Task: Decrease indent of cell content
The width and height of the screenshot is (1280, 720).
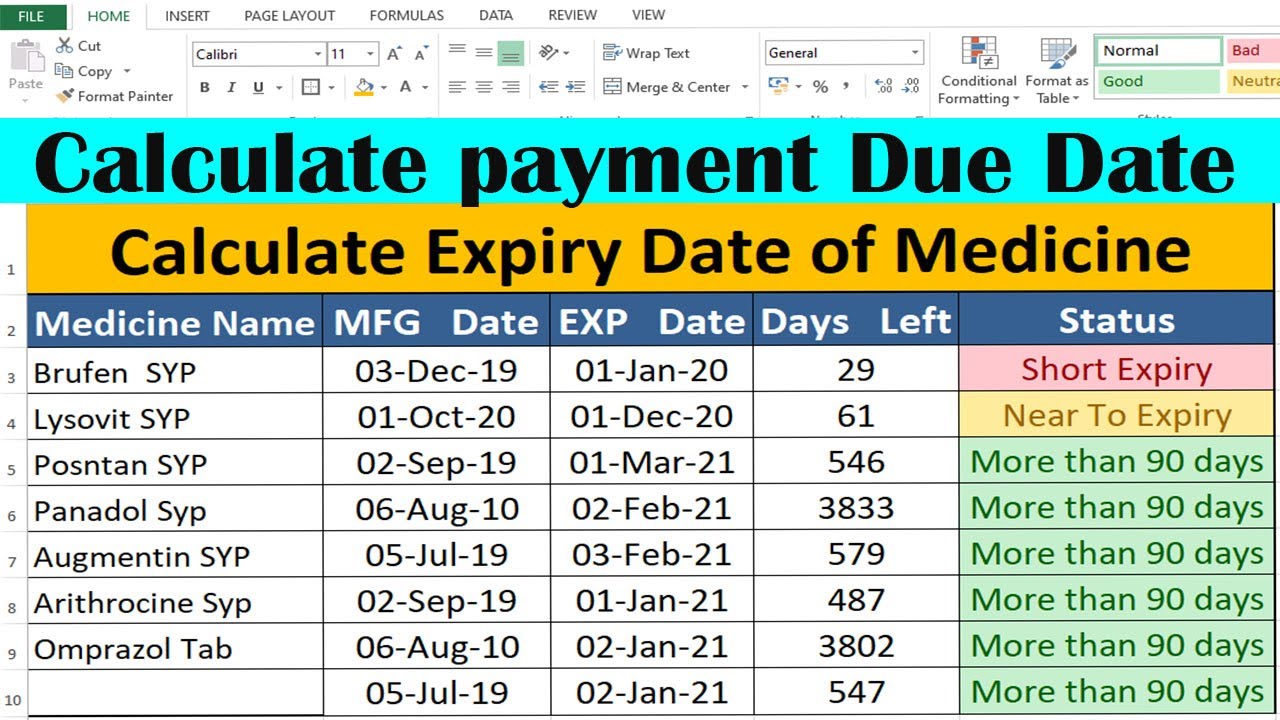Action: [548, 87]
